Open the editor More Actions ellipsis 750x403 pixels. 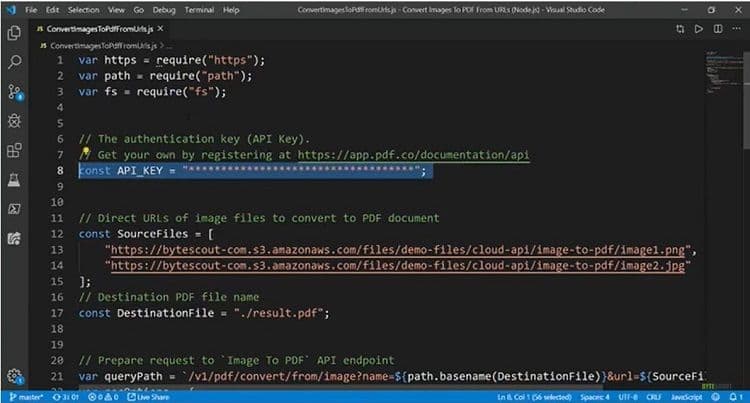click(x=736, y=29)
